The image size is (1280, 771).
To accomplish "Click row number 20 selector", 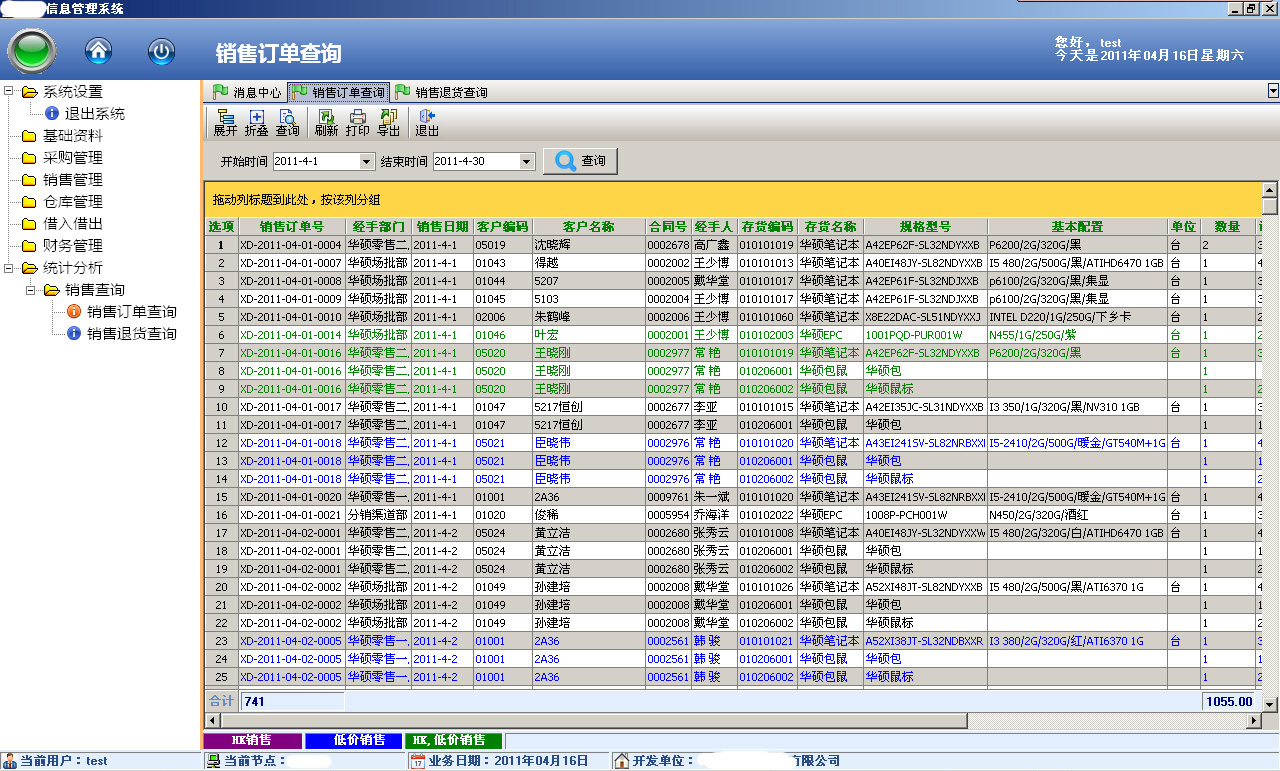I will tap(221, 587).
